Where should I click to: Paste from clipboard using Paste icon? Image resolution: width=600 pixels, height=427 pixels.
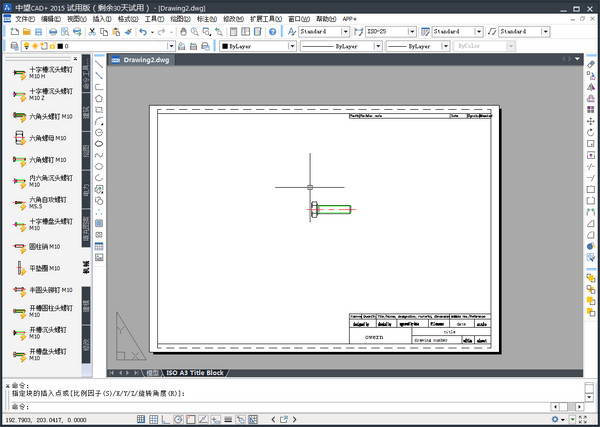click(116, 32)
